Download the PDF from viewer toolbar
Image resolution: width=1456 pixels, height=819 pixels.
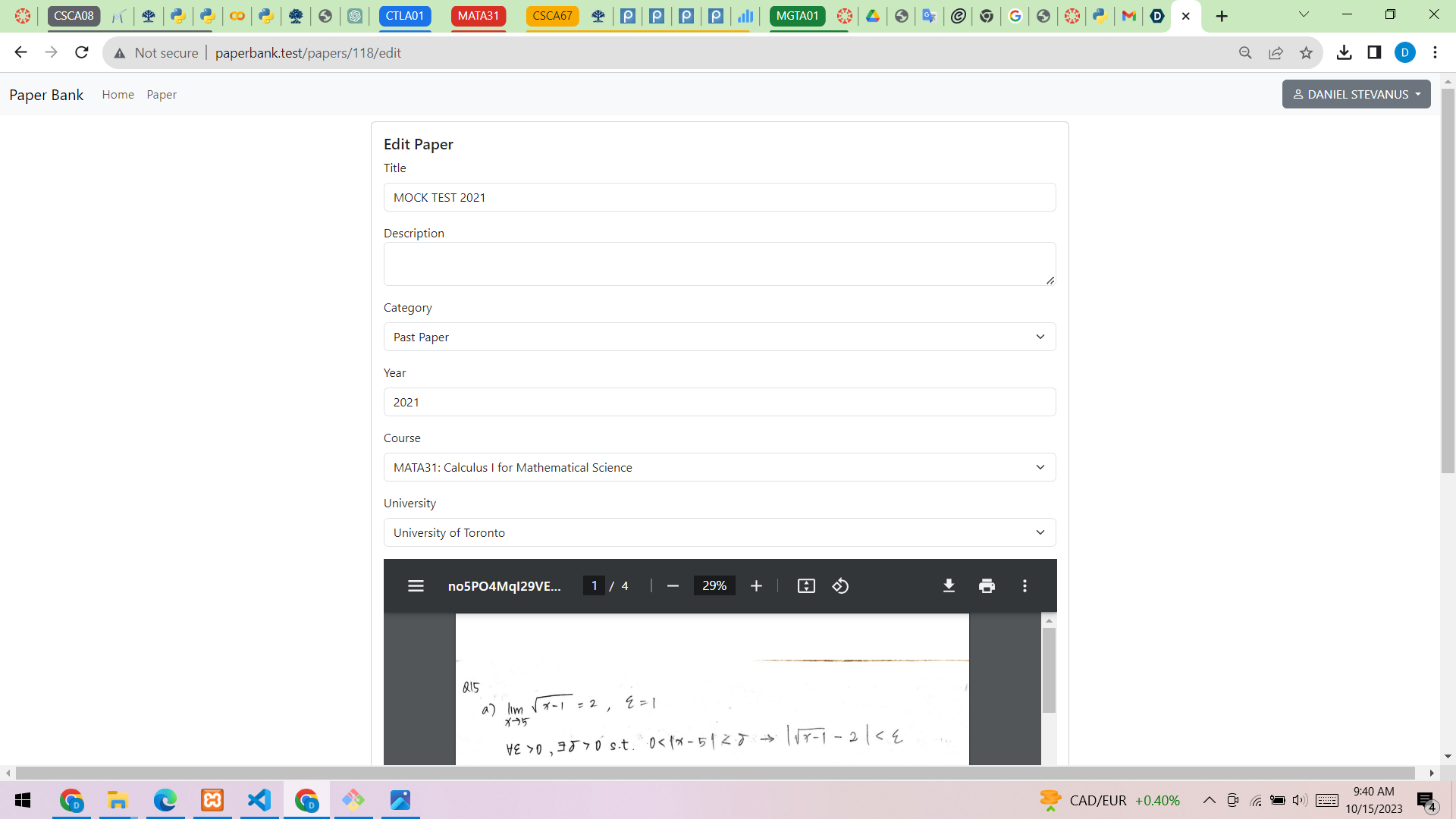click(949, 586)
